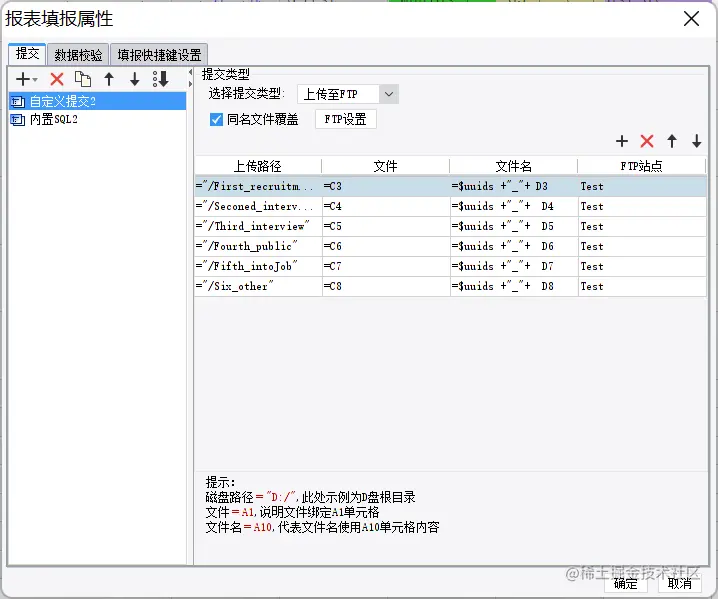
Task: Click the sort submit items icon
Action: pyautogui.click(x=161, y=79)
